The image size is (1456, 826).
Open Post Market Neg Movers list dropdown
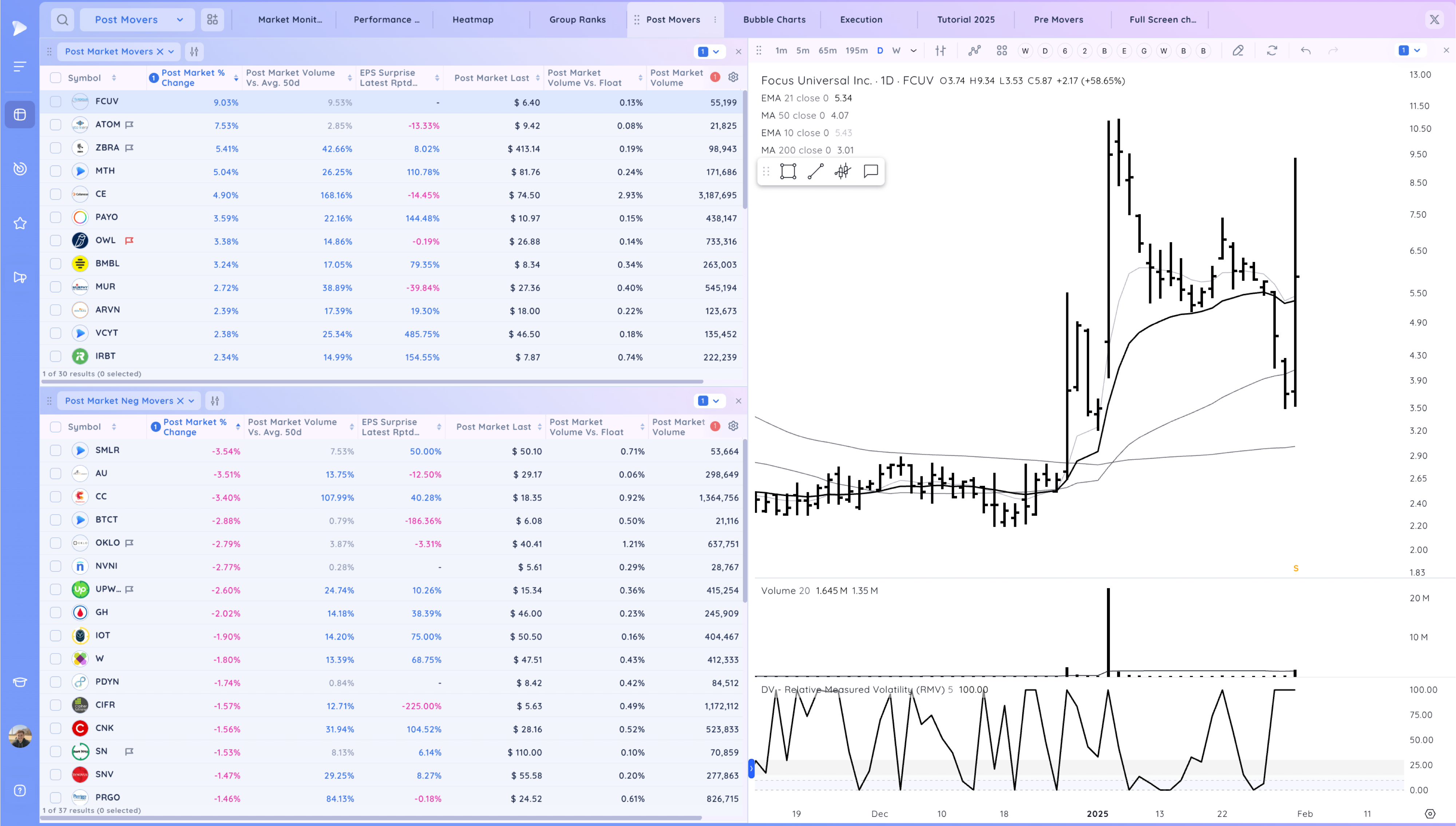pyautogui.click(x=191, y=401)
